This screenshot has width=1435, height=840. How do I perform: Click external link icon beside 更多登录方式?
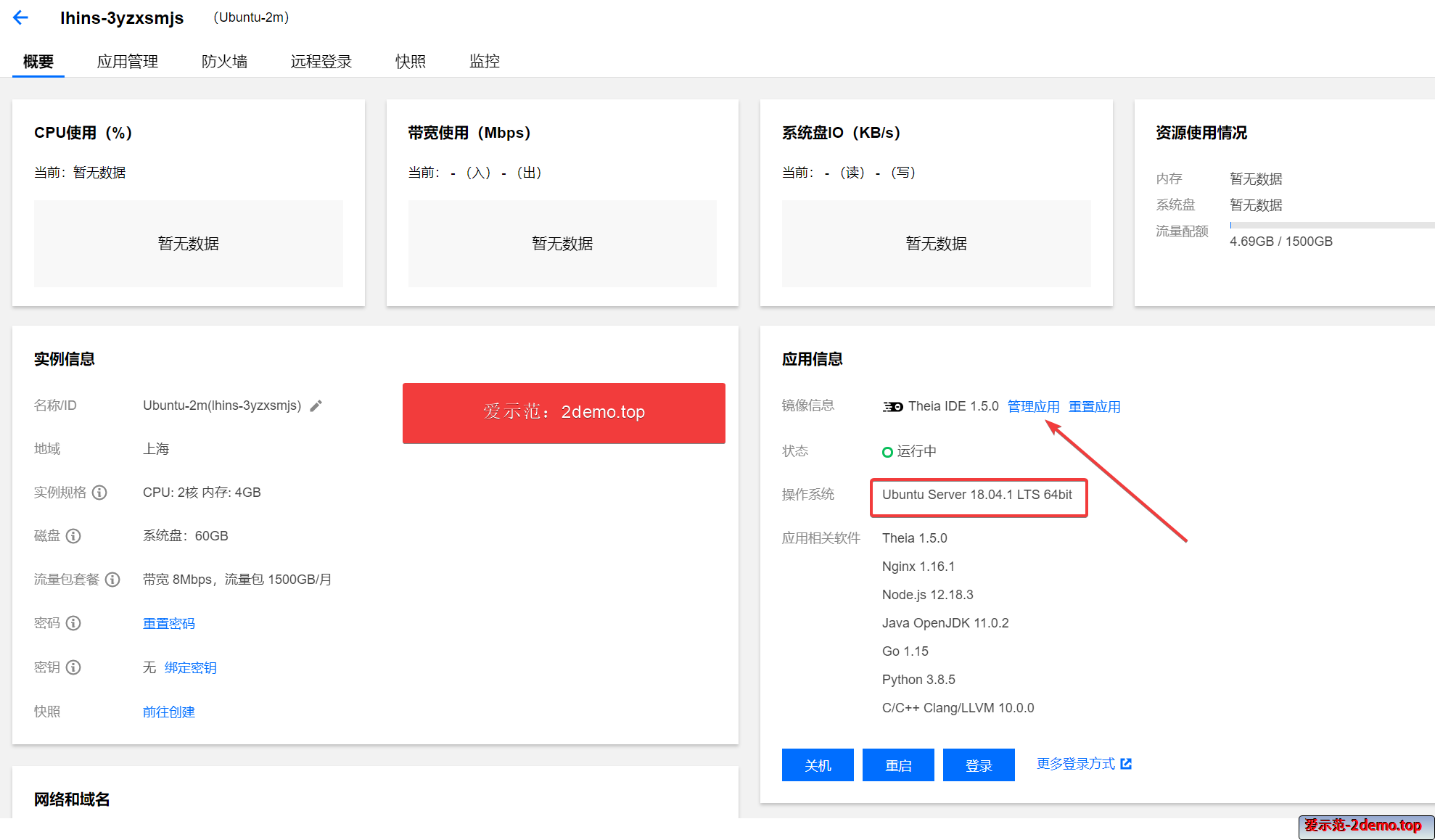coord(1126,764)
